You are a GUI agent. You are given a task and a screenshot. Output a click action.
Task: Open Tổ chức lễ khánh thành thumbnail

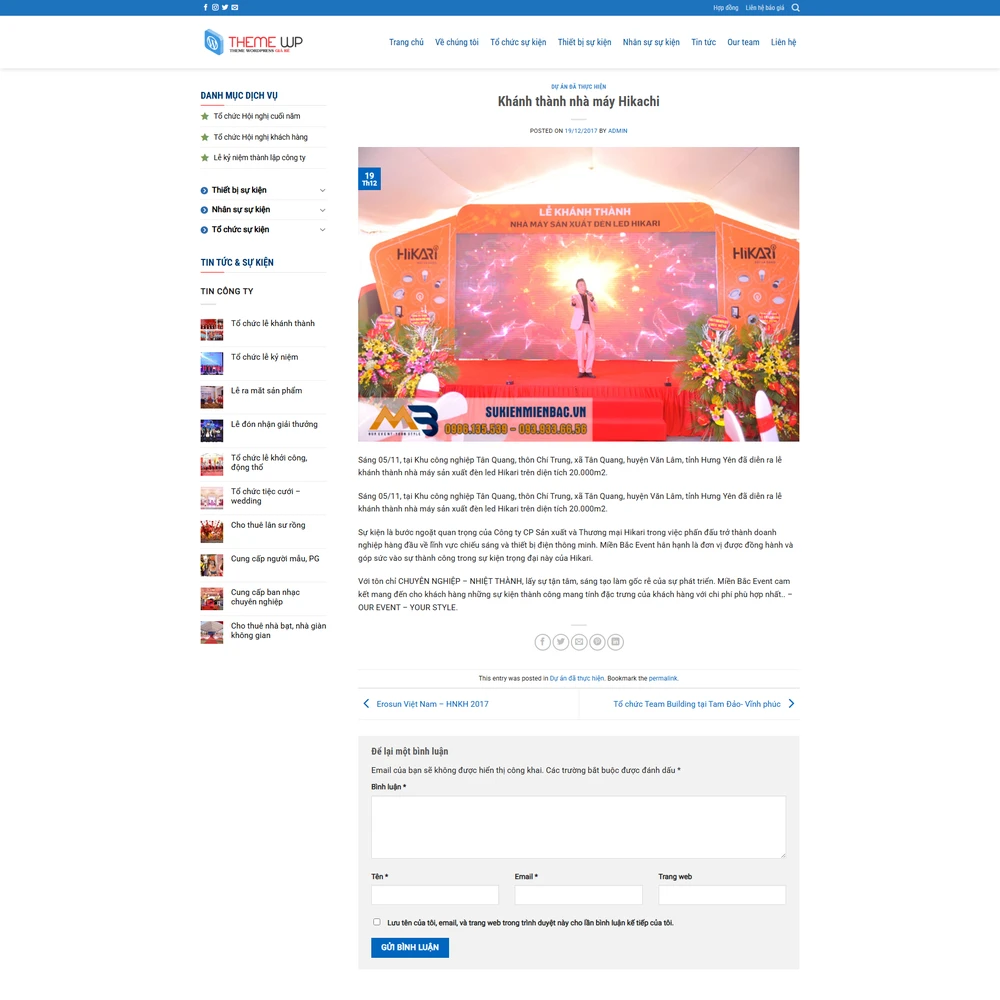(212, 330)
